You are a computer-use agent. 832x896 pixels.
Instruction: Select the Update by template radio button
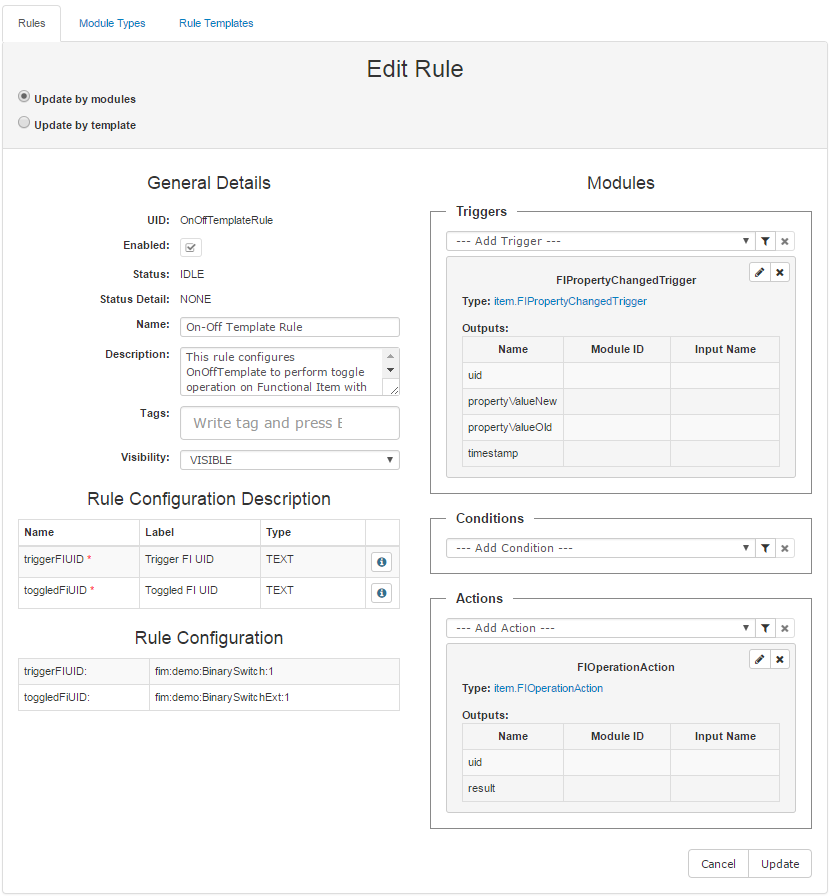(x=23, y=122)
